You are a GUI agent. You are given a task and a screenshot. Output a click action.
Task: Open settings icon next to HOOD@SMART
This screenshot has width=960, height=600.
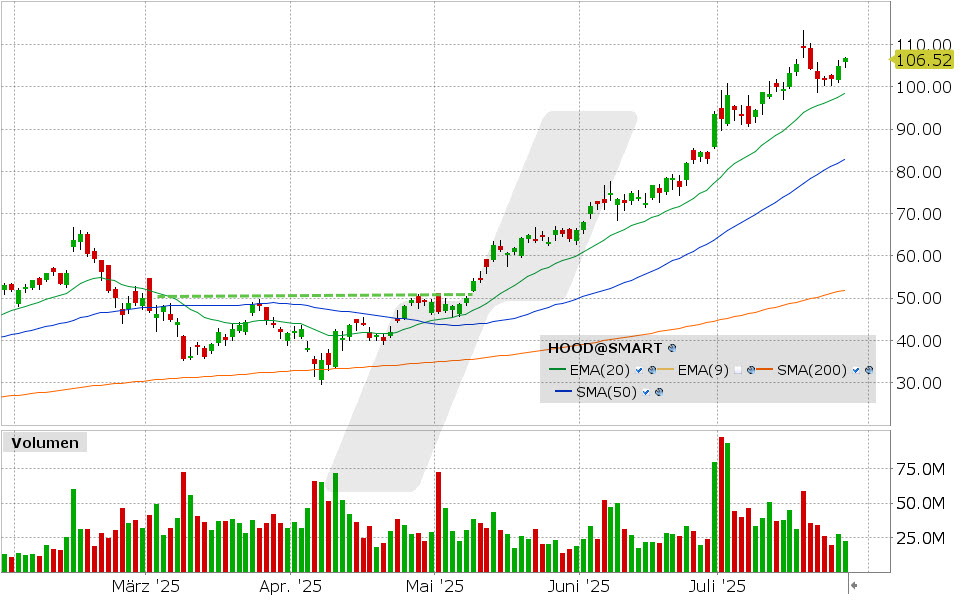point(672,348)
